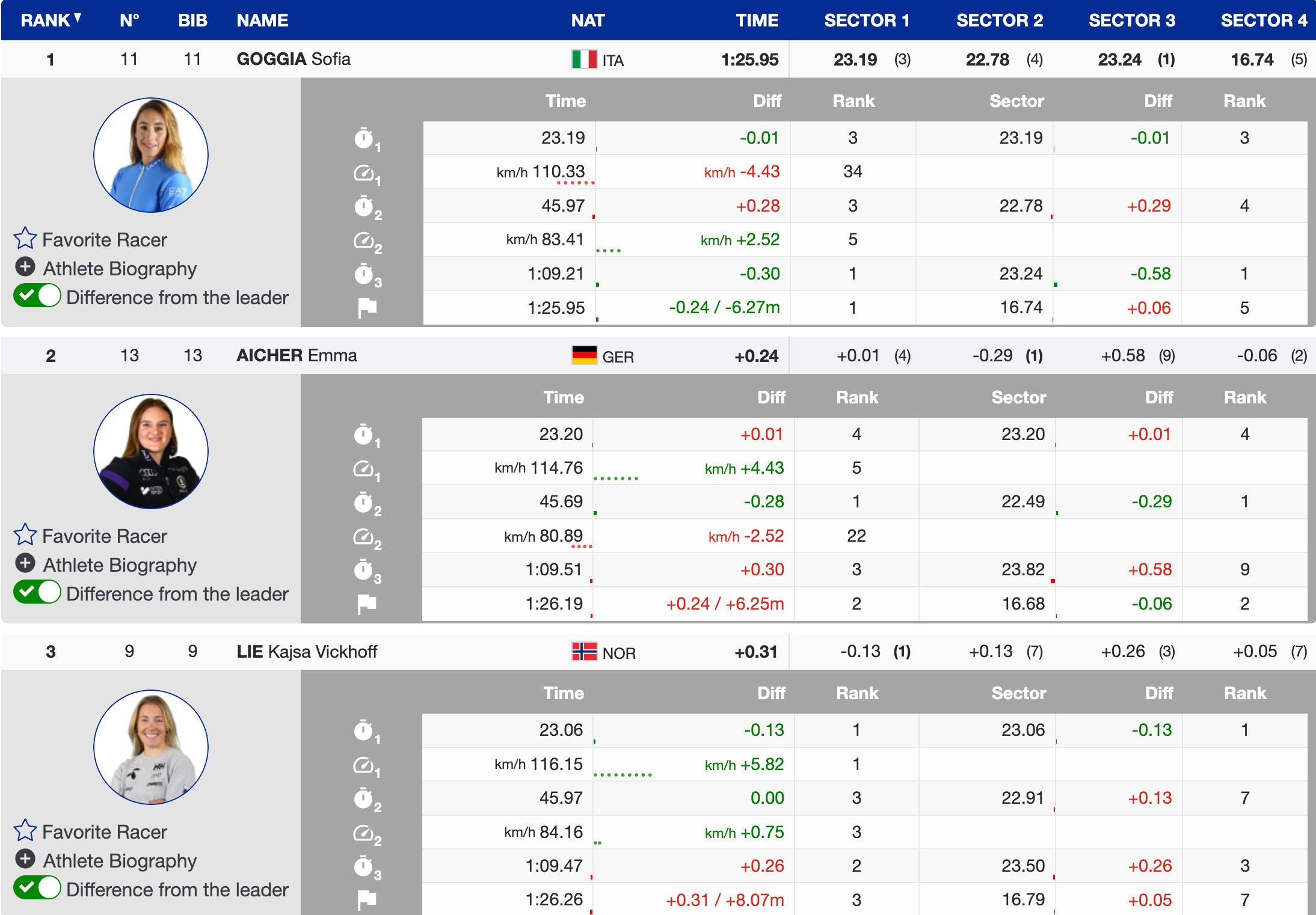Open Athlete Biography for Lie Kajsa
Image resolution: width=1316 pixels, height=915 pixels.
(x=25, y=859)
